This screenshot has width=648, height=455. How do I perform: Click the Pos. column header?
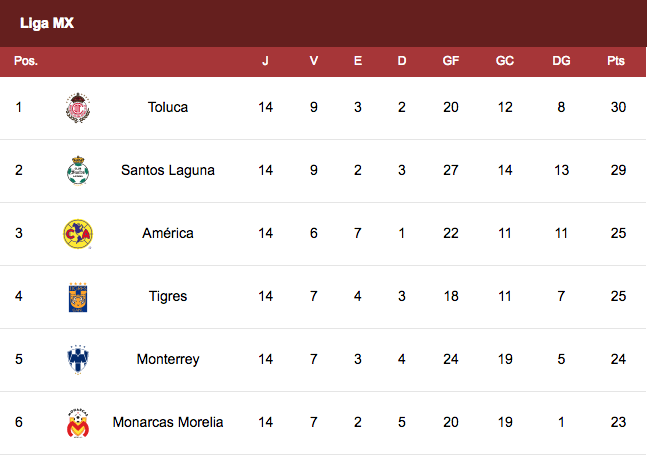click(26, 61)
